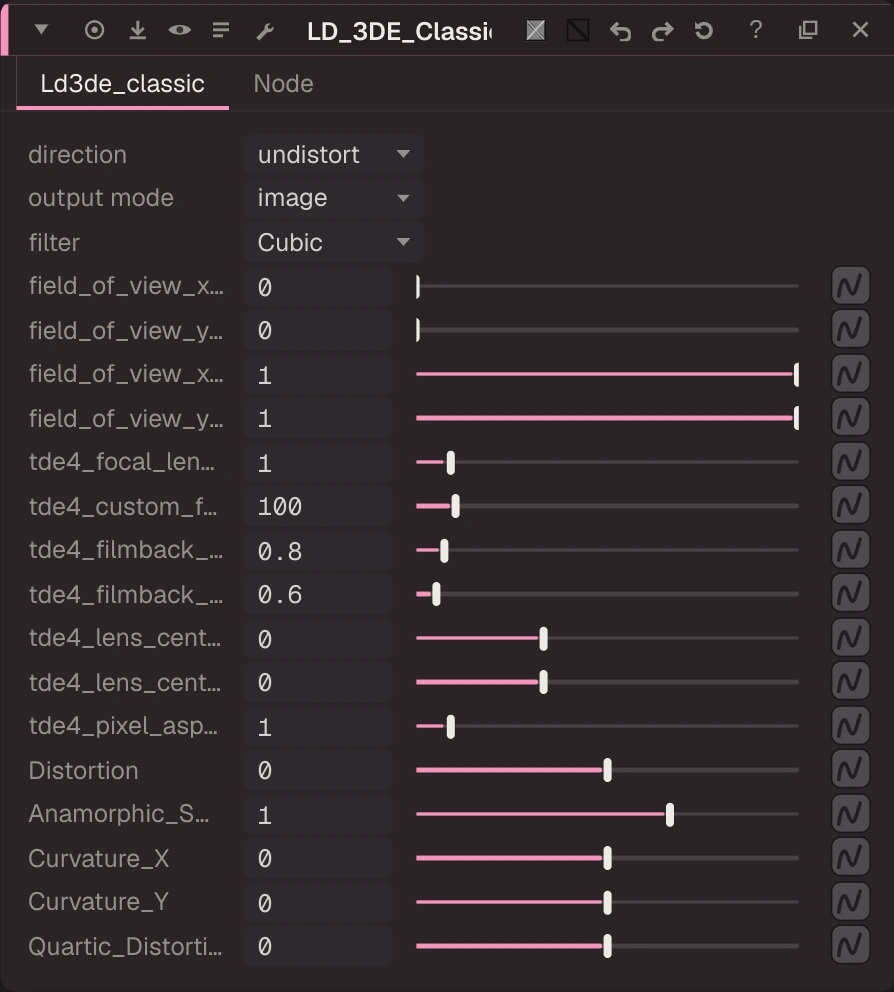This screenshot has width=894, height=992.
Task: Click the 'direction' label text
Action: click(77, 154)
